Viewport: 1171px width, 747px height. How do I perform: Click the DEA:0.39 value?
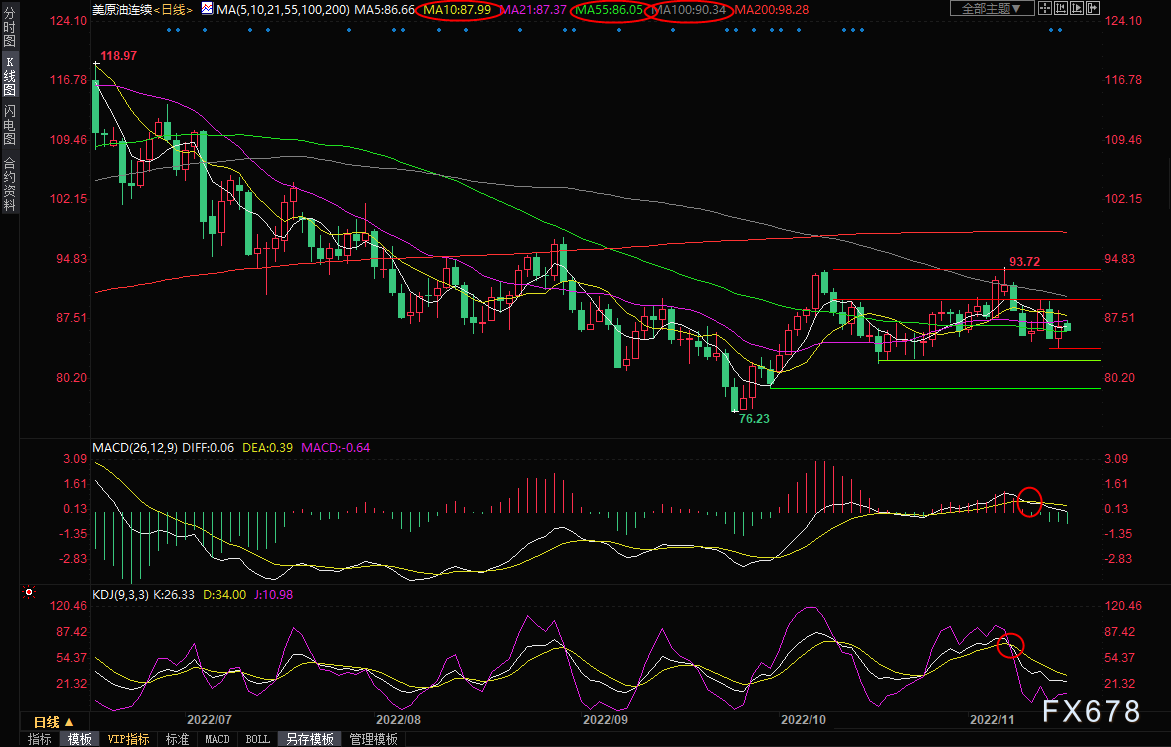pos(267,447)
